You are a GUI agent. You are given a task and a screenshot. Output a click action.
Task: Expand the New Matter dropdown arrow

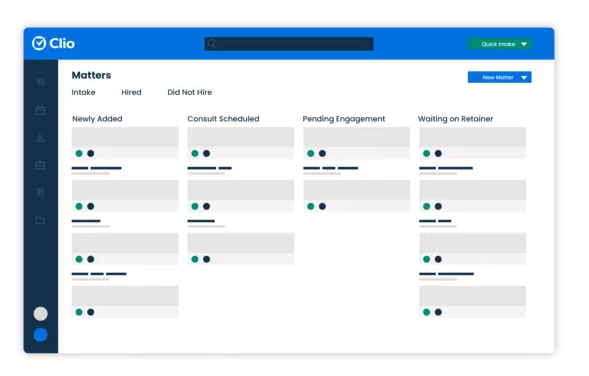(x=524, y=78)
